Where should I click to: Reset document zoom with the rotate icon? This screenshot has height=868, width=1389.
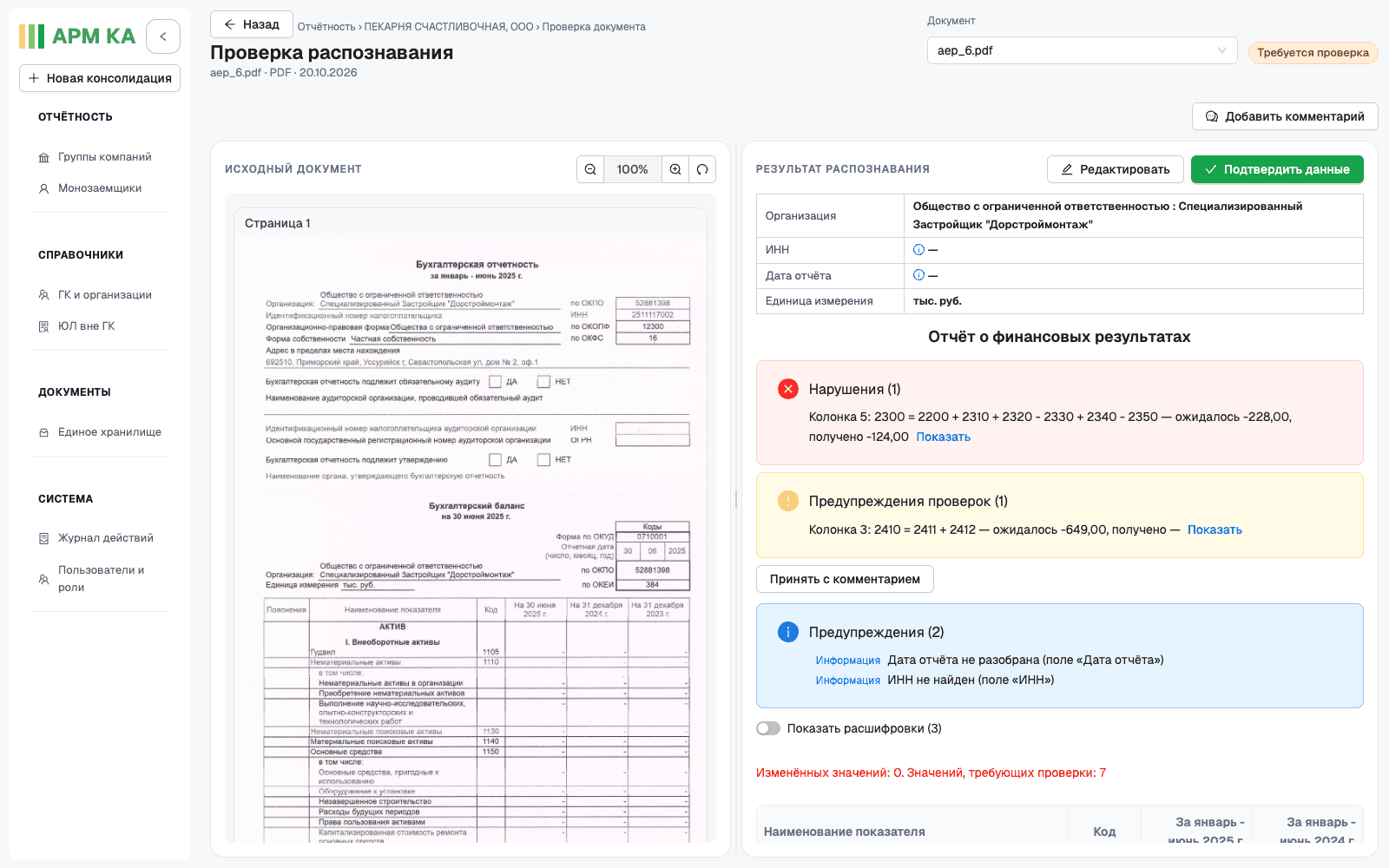[702, 169]
